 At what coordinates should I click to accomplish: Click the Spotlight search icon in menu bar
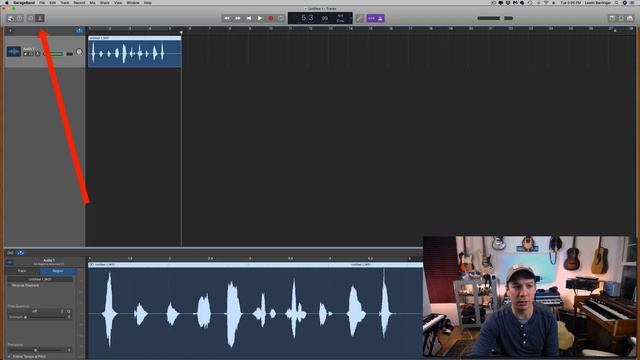point(616,3)
